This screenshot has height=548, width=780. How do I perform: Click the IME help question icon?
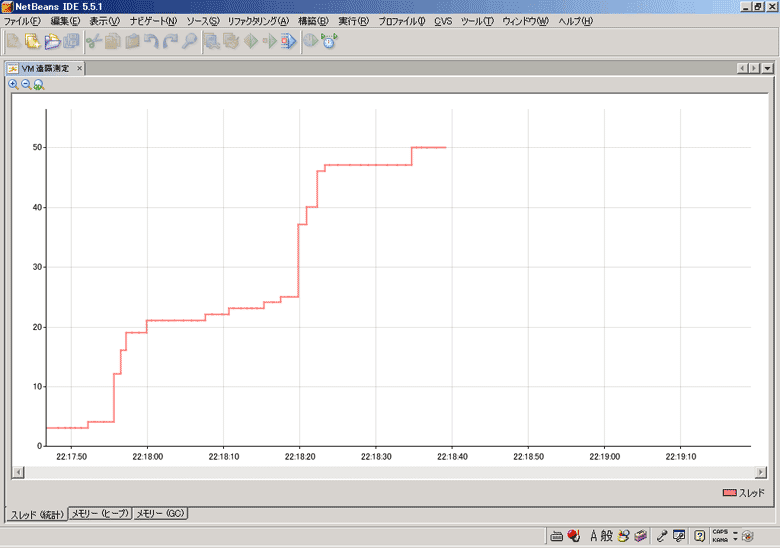coord(699,536)
